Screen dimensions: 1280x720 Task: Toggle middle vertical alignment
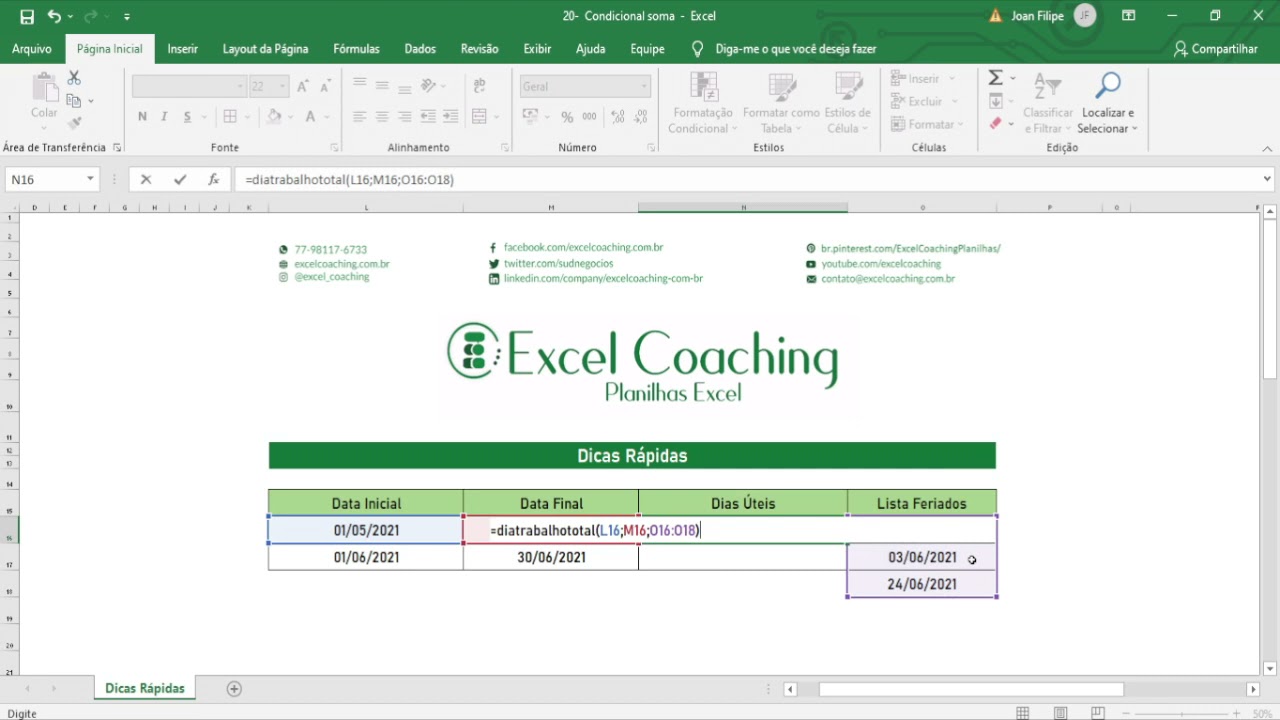coord(382,86)
